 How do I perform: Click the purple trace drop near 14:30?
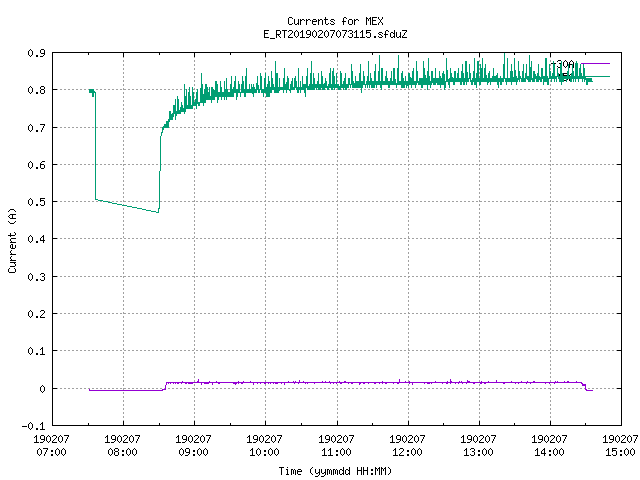click(x=585, y=387)
